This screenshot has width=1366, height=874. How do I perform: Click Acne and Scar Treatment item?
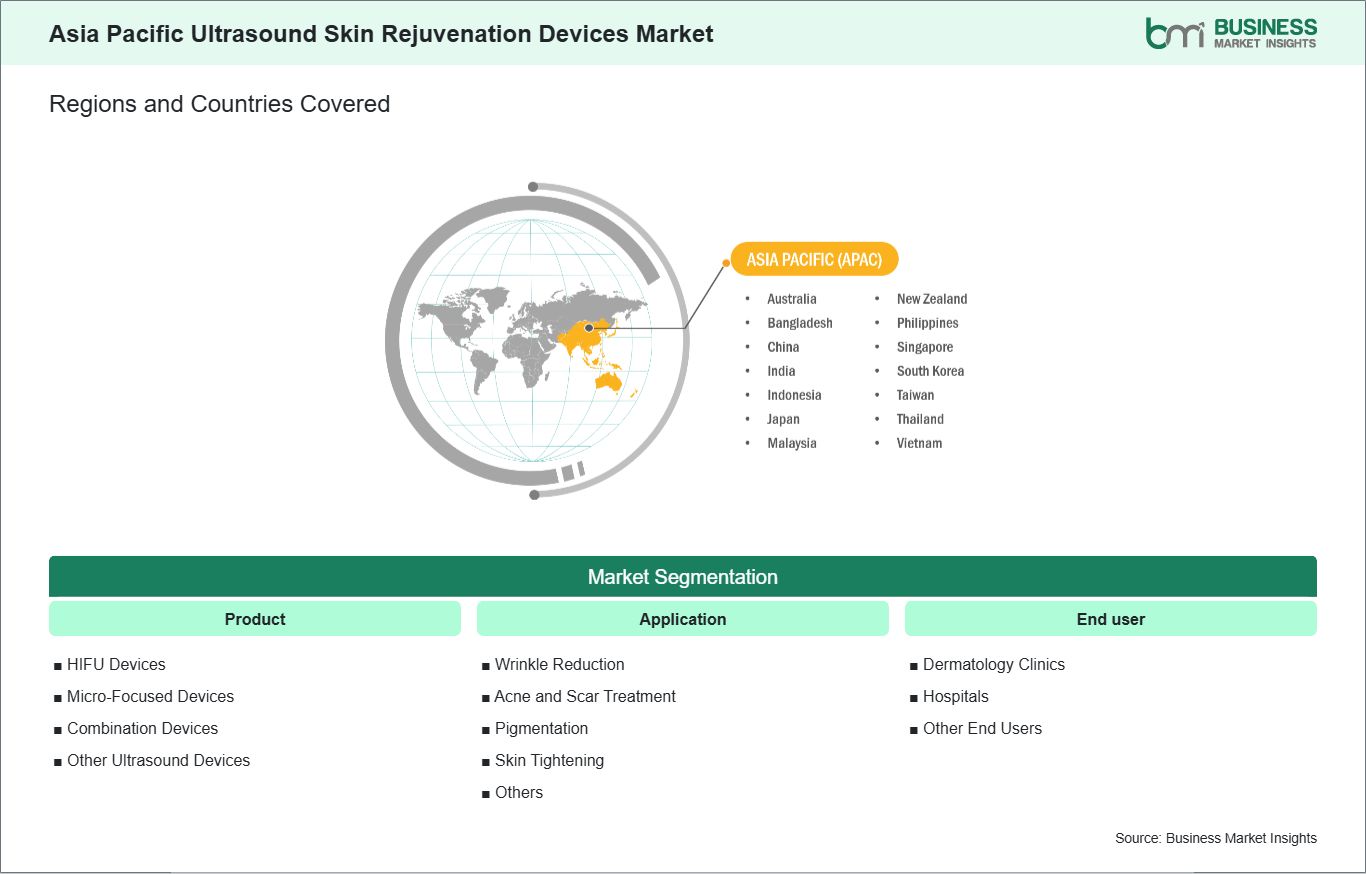[x=585, y=696]
